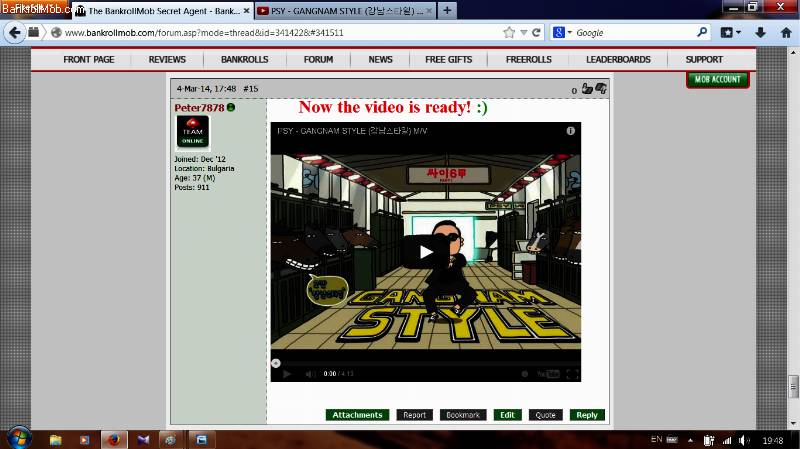The width and height of the screenshot is (800, 449).
Task: Click the browser back arrow button
Action: pyautogui.click(x=14, y=33)
